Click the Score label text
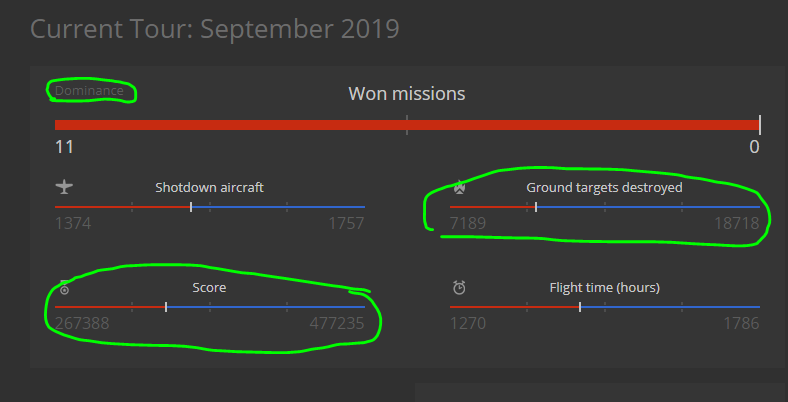The width and height of the screenshot is (788, 402). click(x=209, y=288)
